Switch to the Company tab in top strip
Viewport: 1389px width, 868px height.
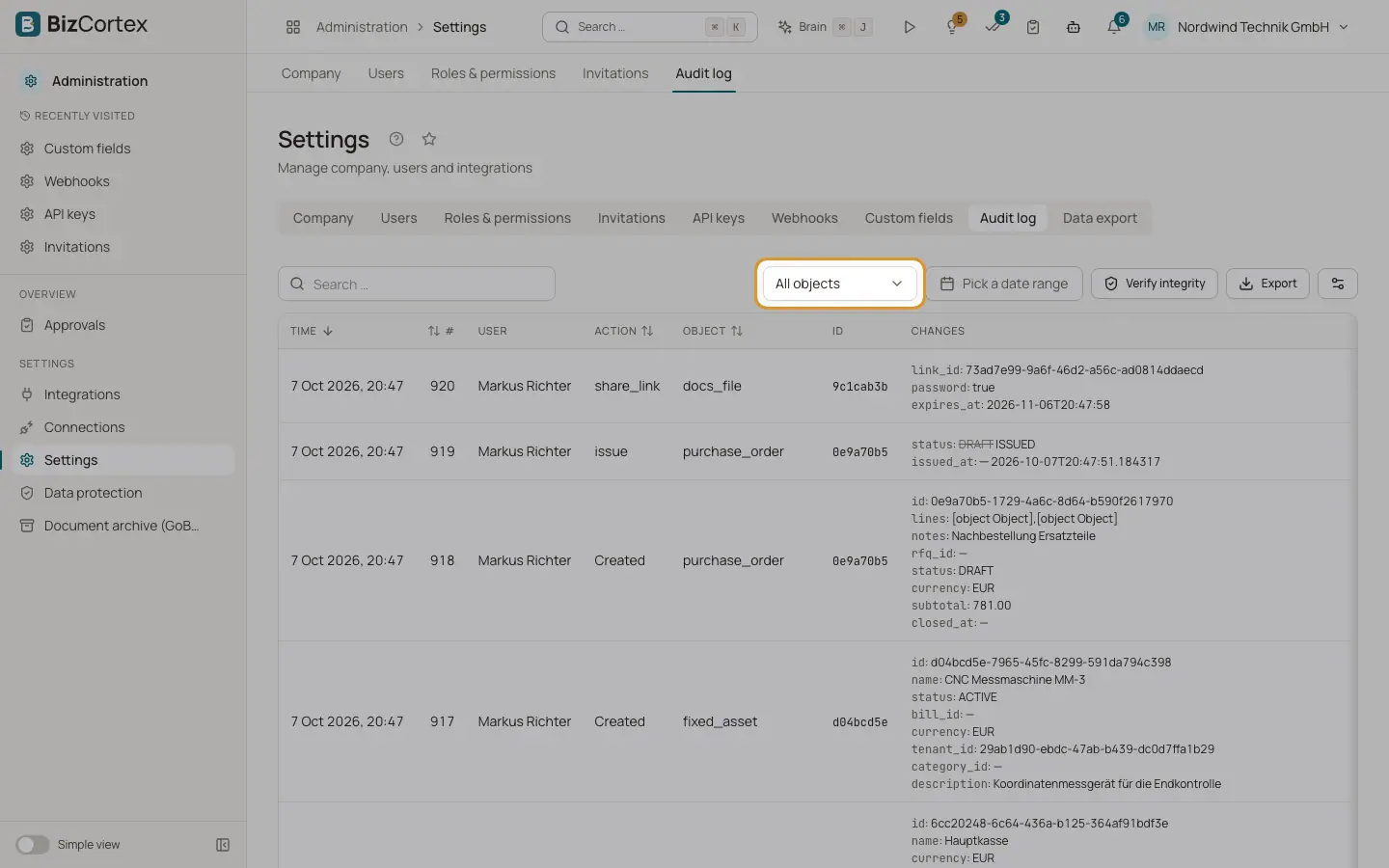point(311,73)
